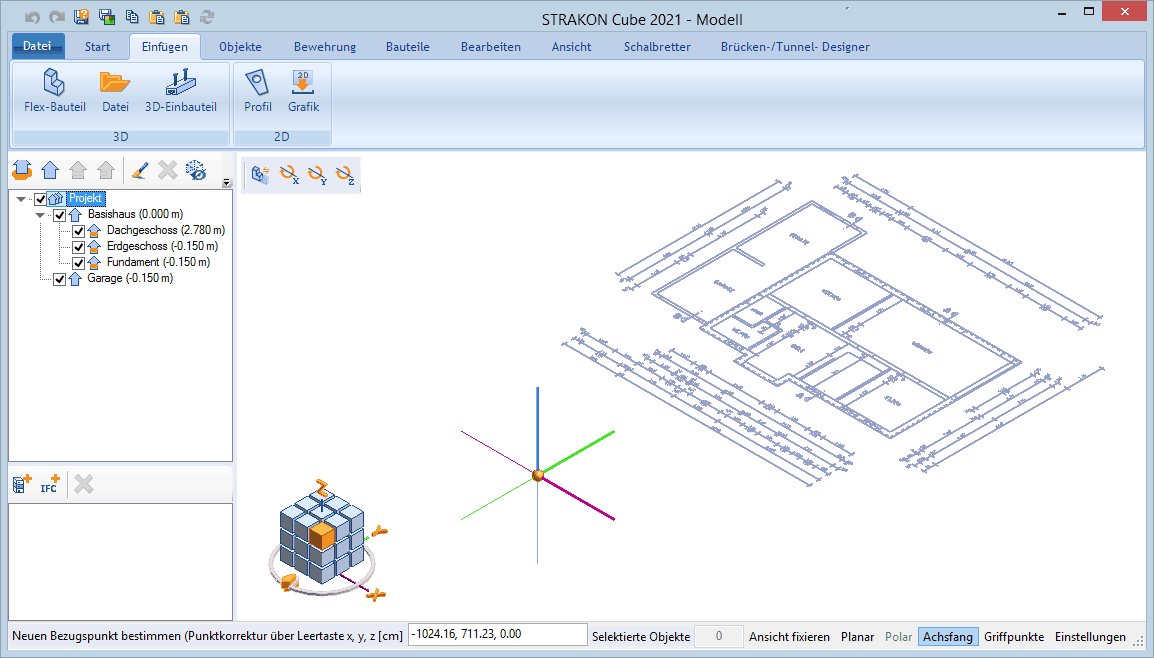Select Garage (-0.150 m) in the tree

pyautogui.click(x=130, y=278)
